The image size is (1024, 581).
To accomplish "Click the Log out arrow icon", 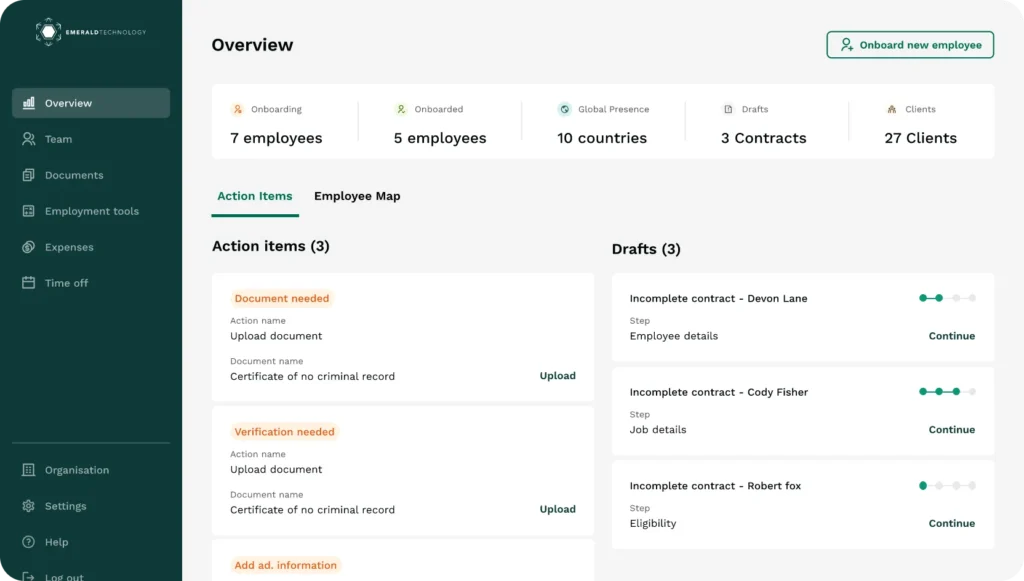I will pyautogui.click(x=29, y=576).
